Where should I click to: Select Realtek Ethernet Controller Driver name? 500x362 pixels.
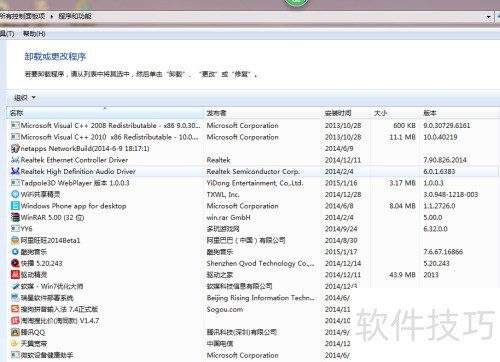[x=74, y=160]
